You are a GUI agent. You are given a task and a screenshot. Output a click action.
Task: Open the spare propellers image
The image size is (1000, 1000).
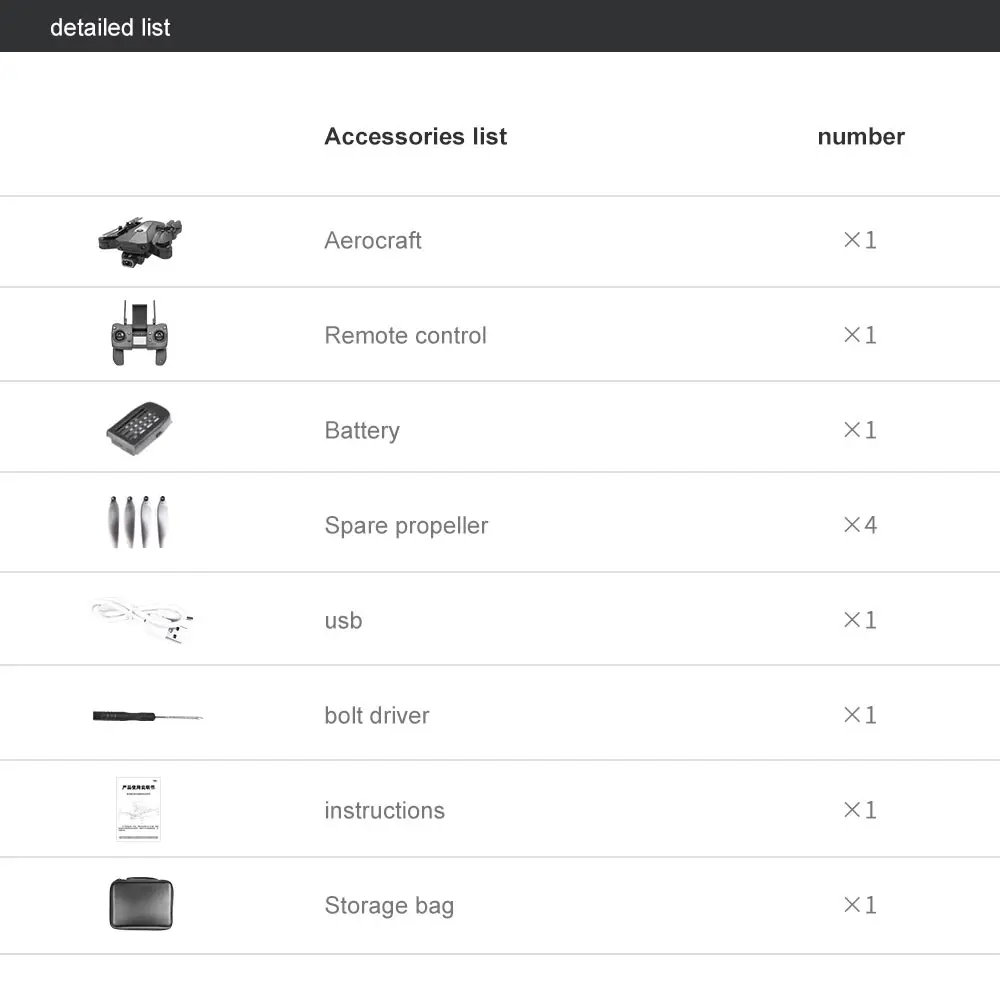click(x=138, y=522)
